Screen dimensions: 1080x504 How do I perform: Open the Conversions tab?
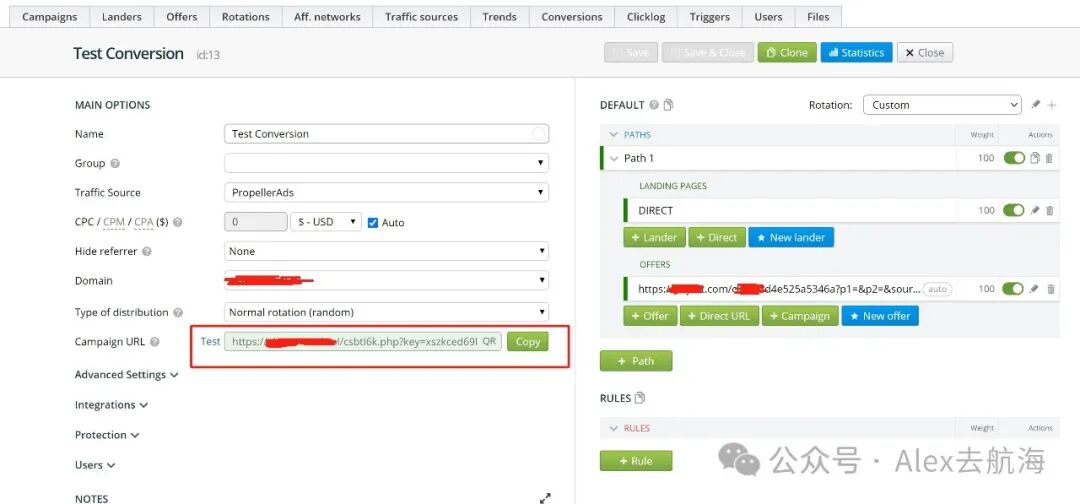click(572, 17)
